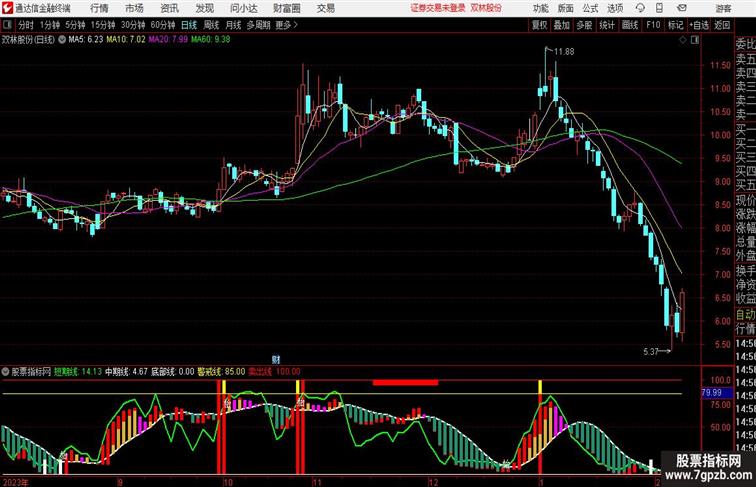Expand the 股票指标网 indicator settings circle
The width and height of the screenshot is (756, 487).
coord(5,372)
